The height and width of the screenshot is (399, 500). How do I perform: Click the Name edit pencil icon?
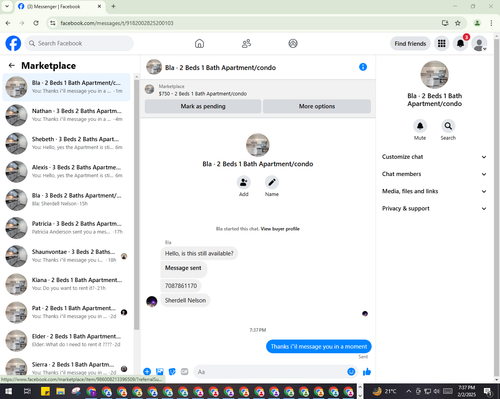(x=272, y=182)
